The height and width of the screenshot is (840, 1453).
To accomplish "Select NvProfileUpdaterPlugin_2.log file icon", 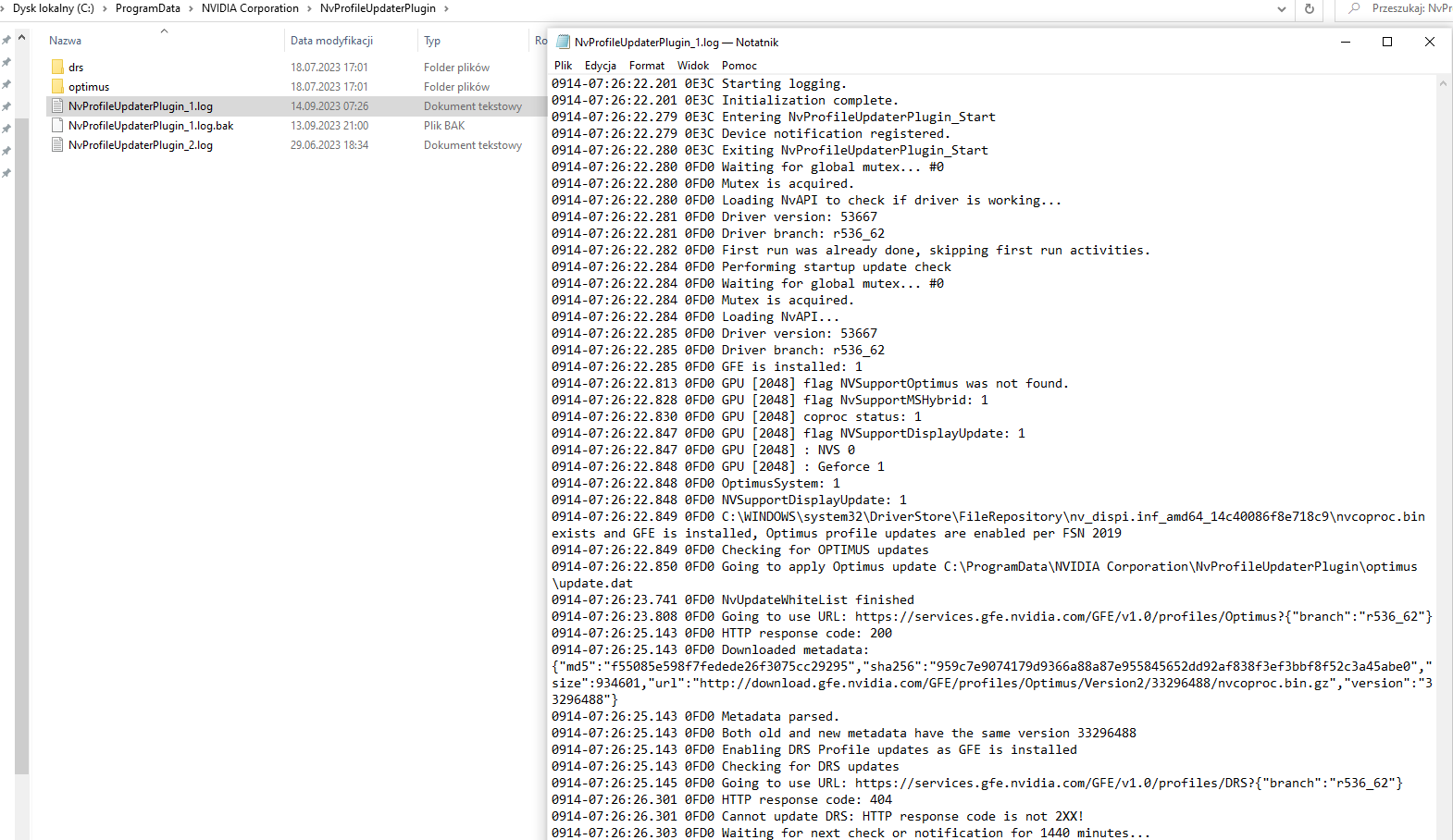I will [57, 145].
